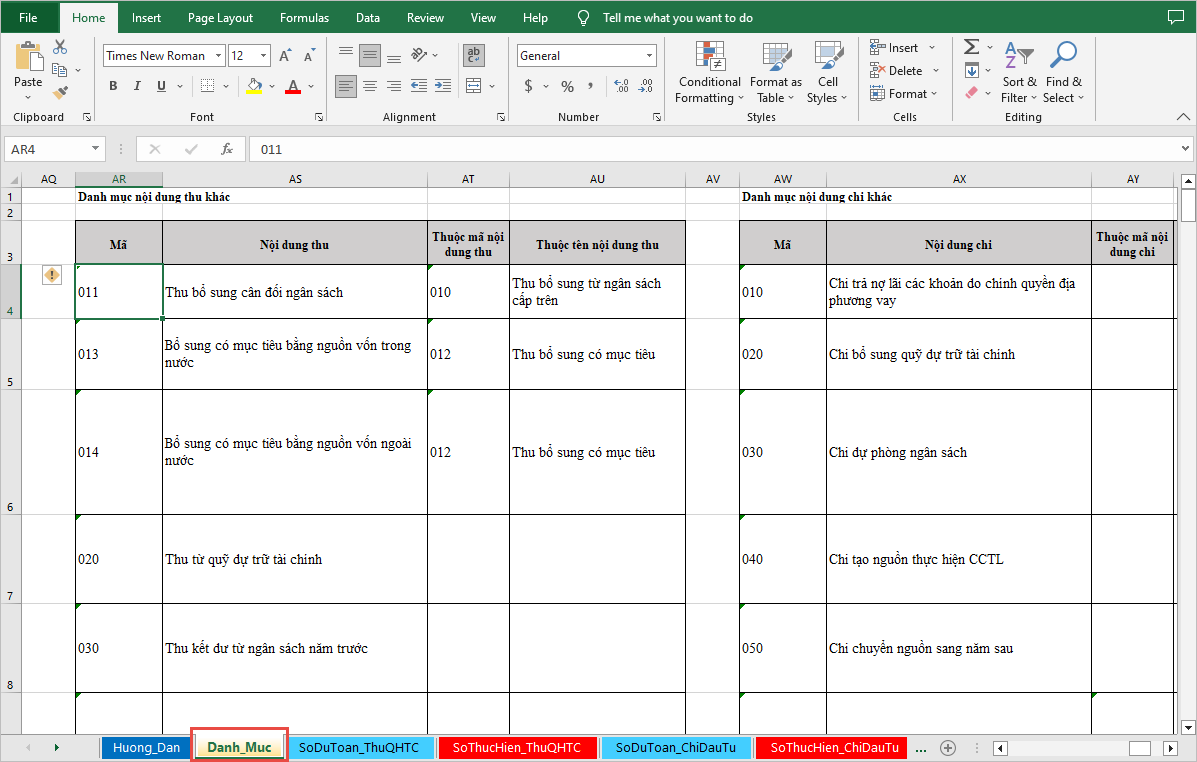Screen dimensions: 1197x762
Task: Open the Find & Select tool
Action: (x=1063, y=72)
